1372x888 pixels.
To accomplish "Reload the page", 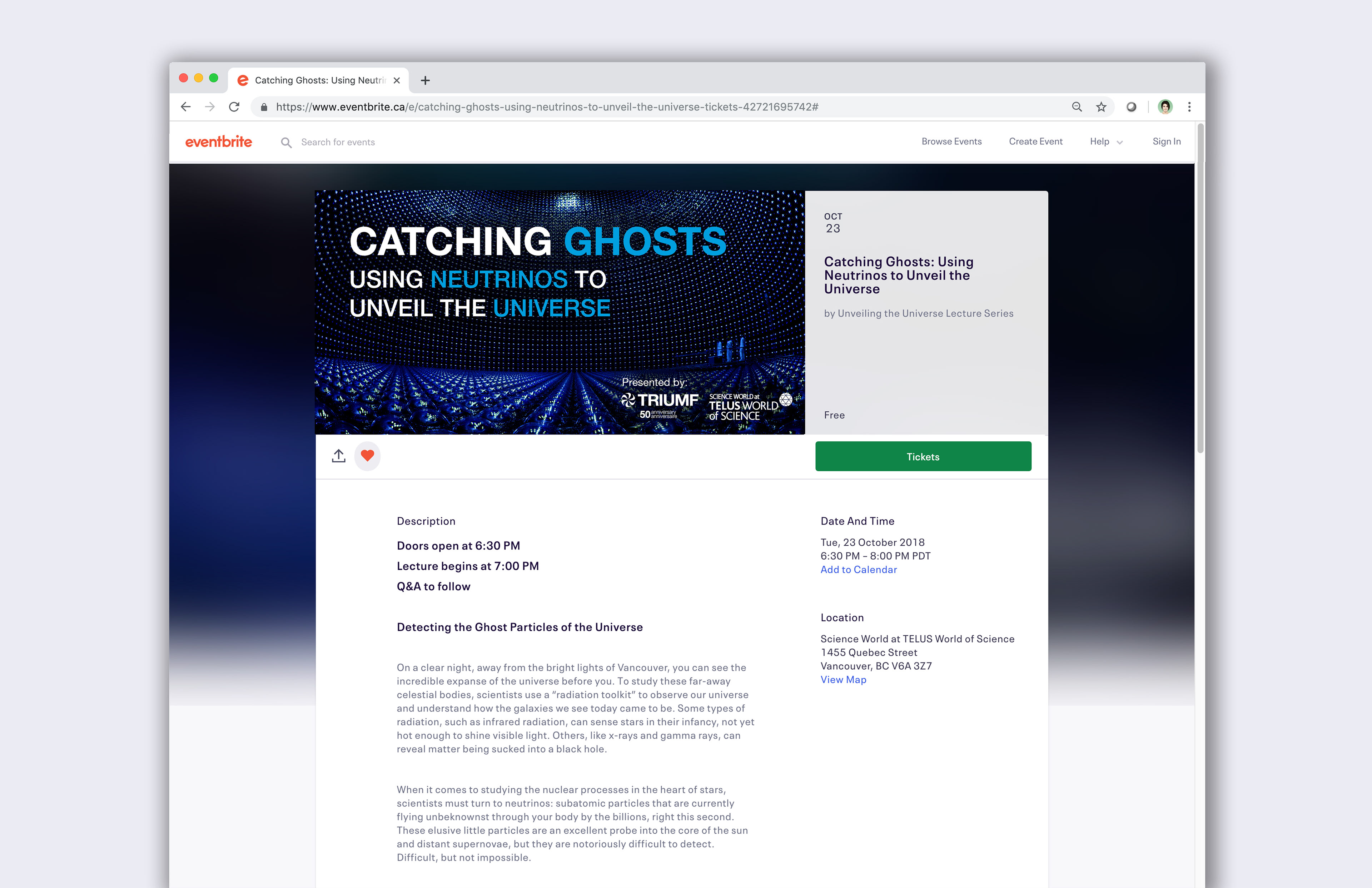I will (234, 107).
